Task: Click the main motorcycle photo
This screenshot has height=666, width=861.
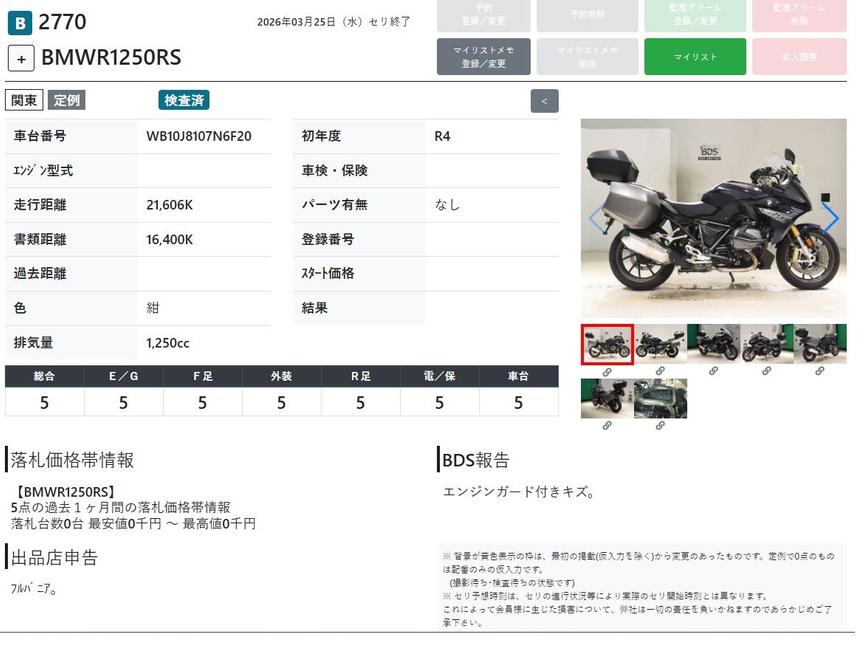Action: click(x=713, y=218)
